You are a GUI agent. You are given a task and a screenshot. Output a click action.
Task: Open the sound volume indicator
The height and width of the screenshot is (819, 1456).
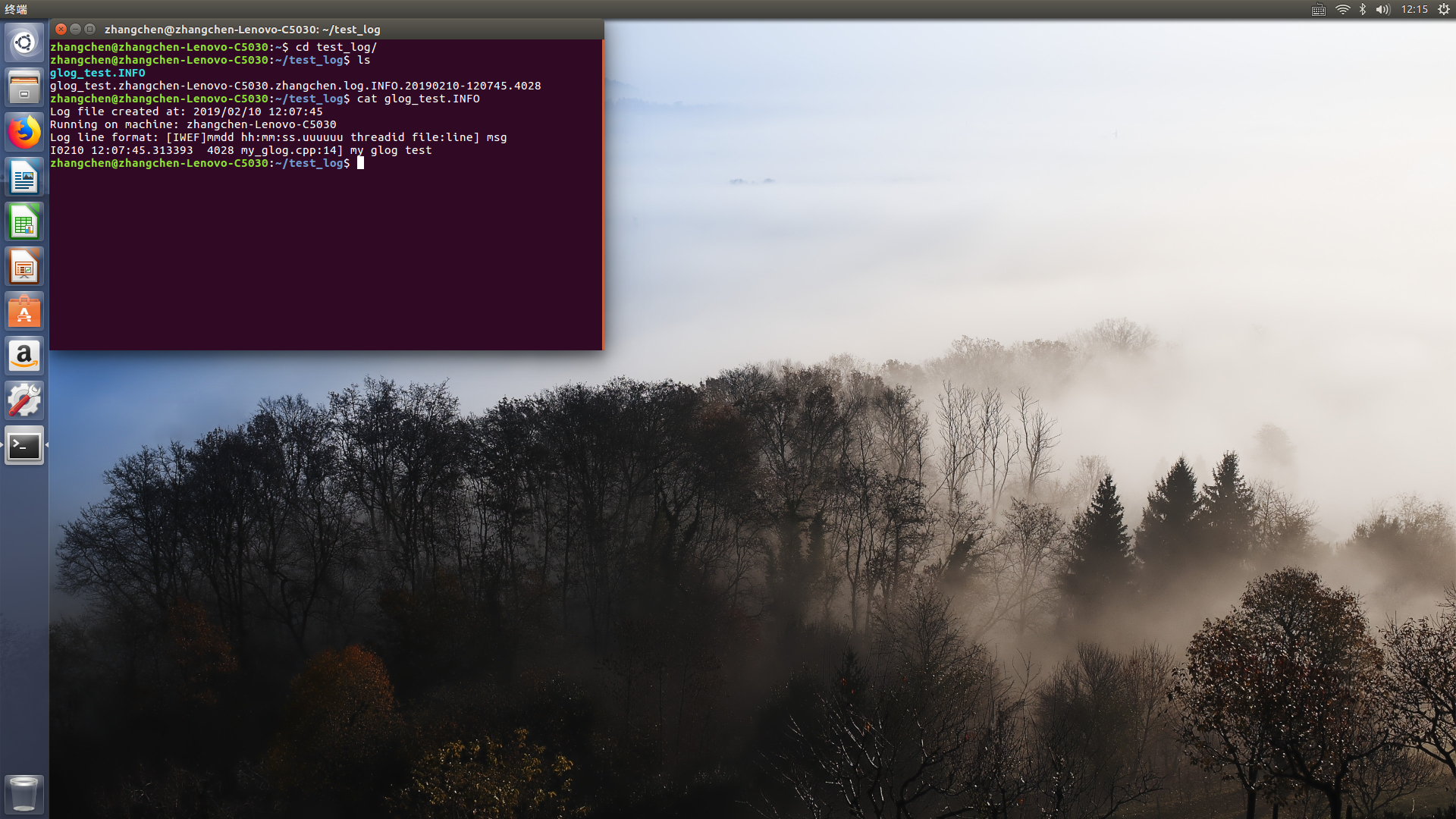point(1382,10)
